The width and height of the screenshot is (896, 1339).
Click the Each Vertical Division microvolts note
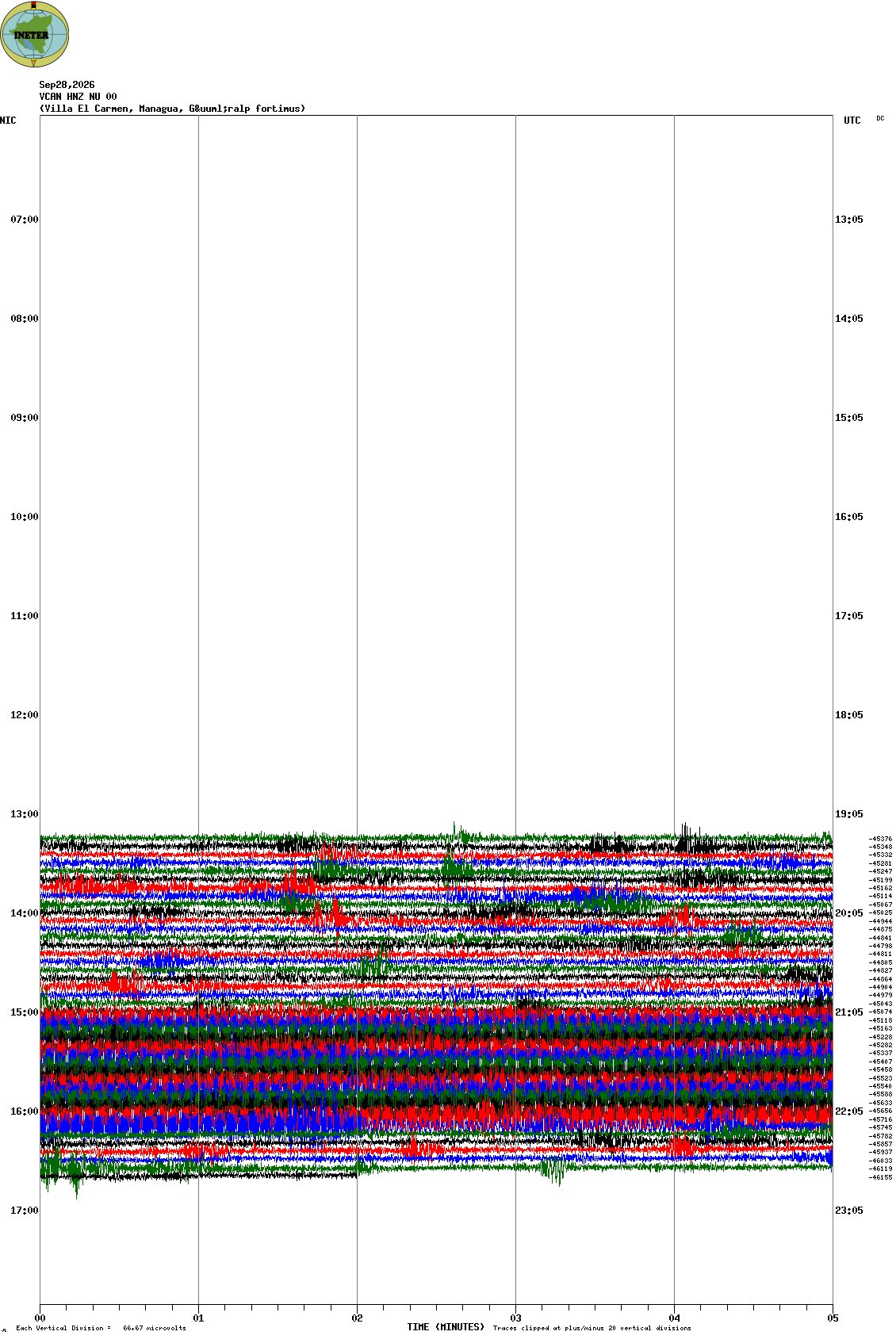101,1328
